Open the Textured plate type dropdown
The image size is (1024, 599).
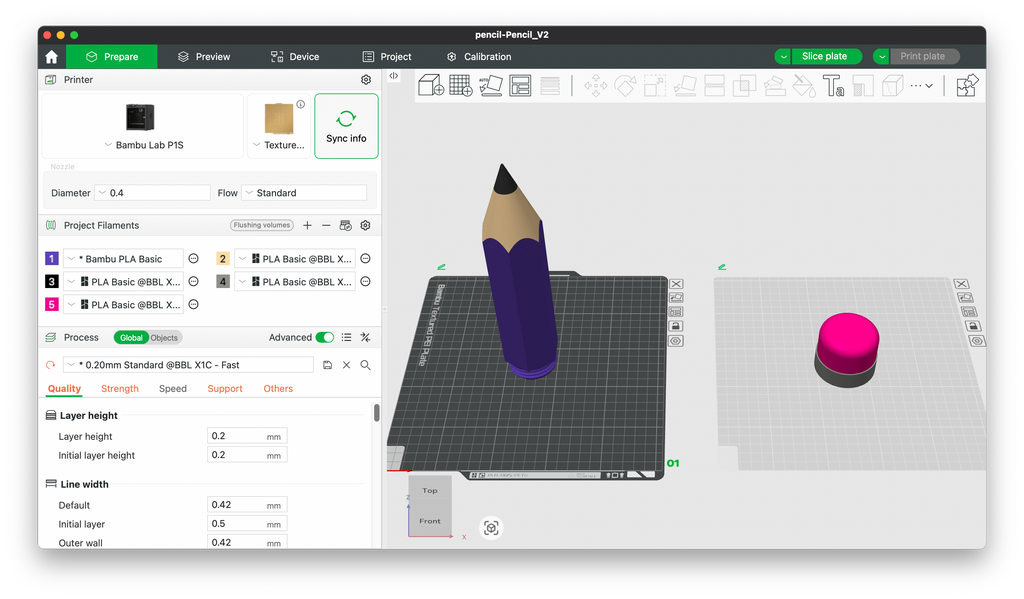[x=279, y=145]
